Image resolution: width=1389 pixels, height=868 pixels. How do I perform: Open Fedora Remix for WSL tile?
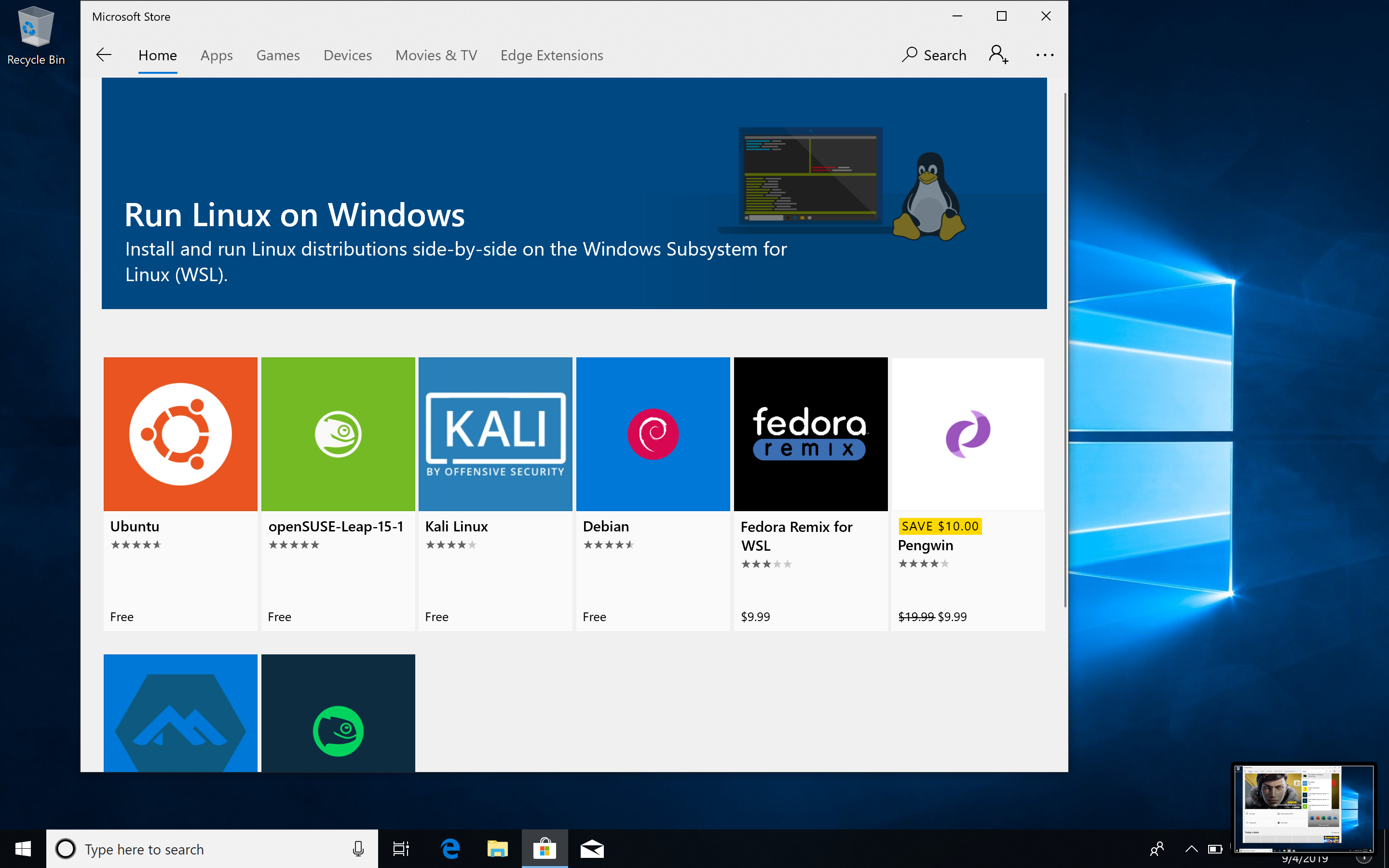pyautogui.click(x=810, y=434)
